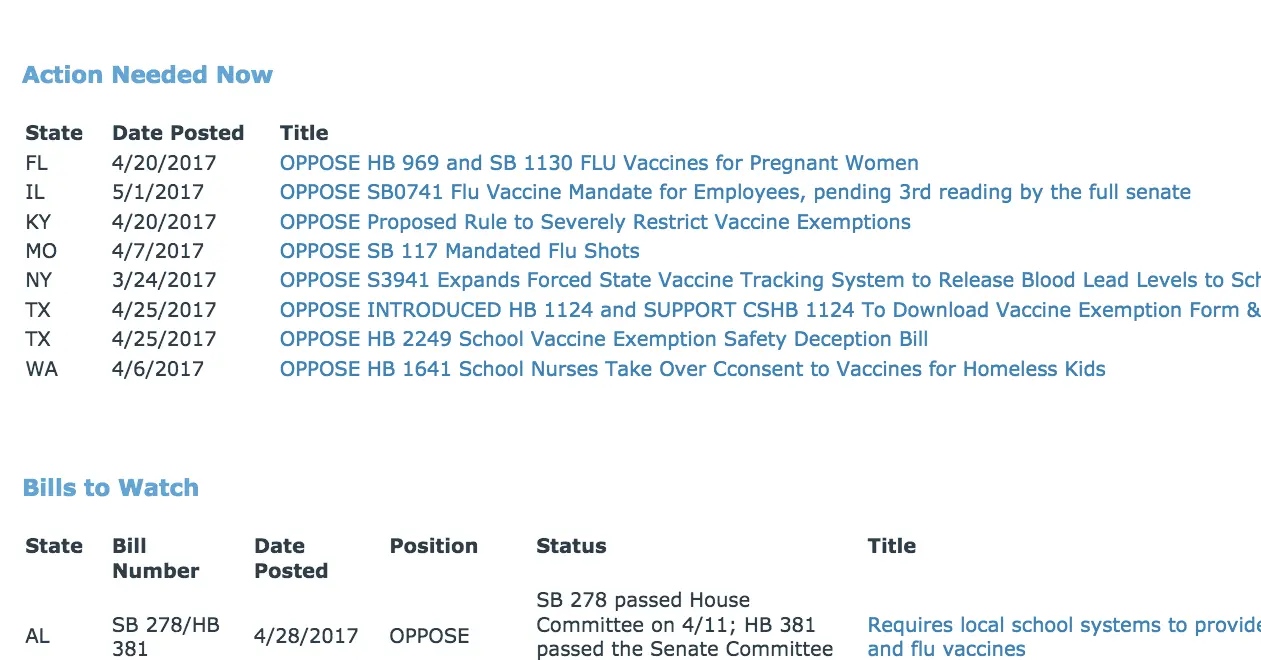Screen dimensions: 1261x660
Task: Open the Texas HB 1124 exemption form link
Action: pyautogui.click(x=768, y=310)
